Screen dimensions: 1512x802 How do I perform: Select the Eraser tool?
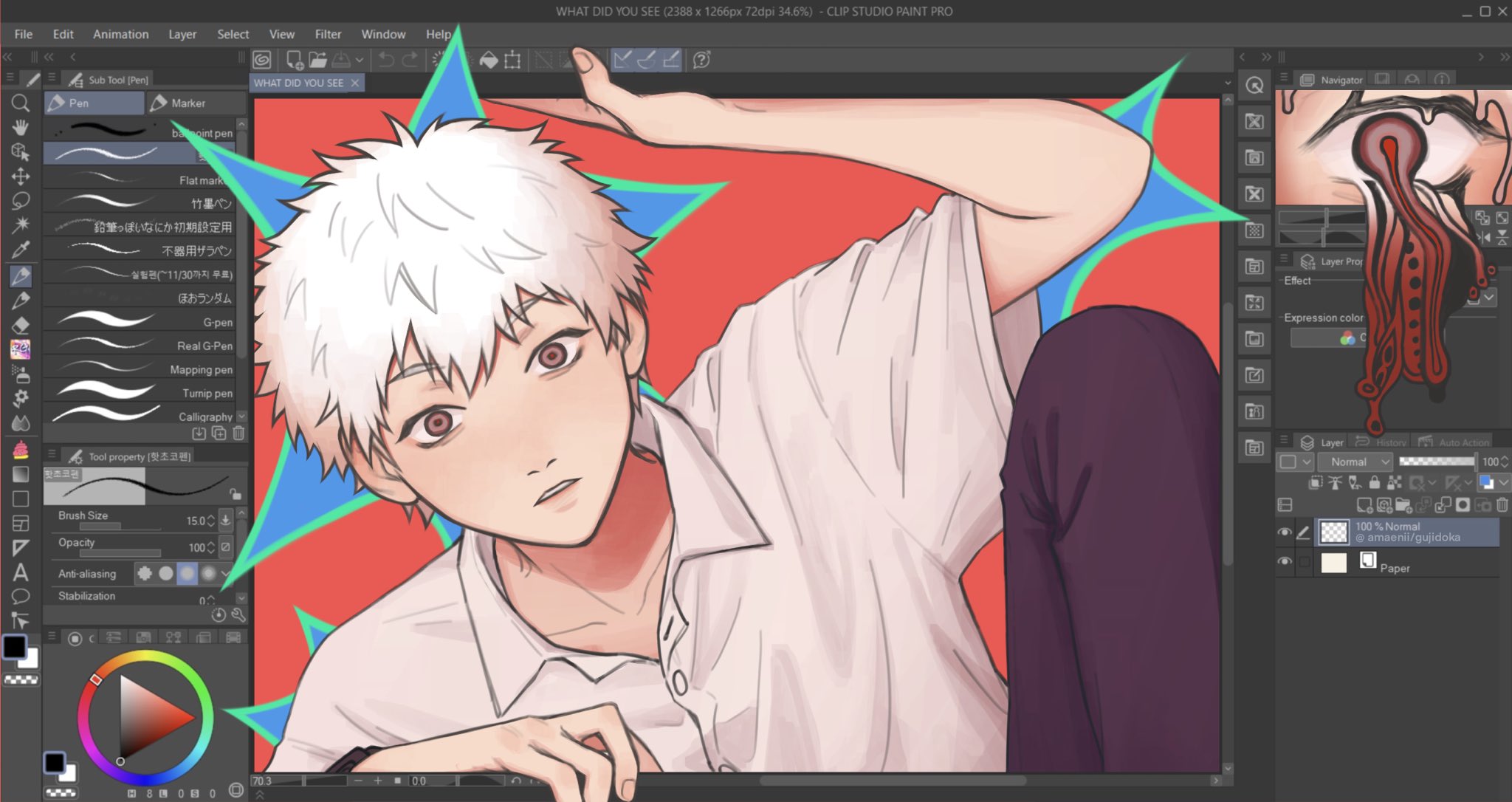(21, 325)
